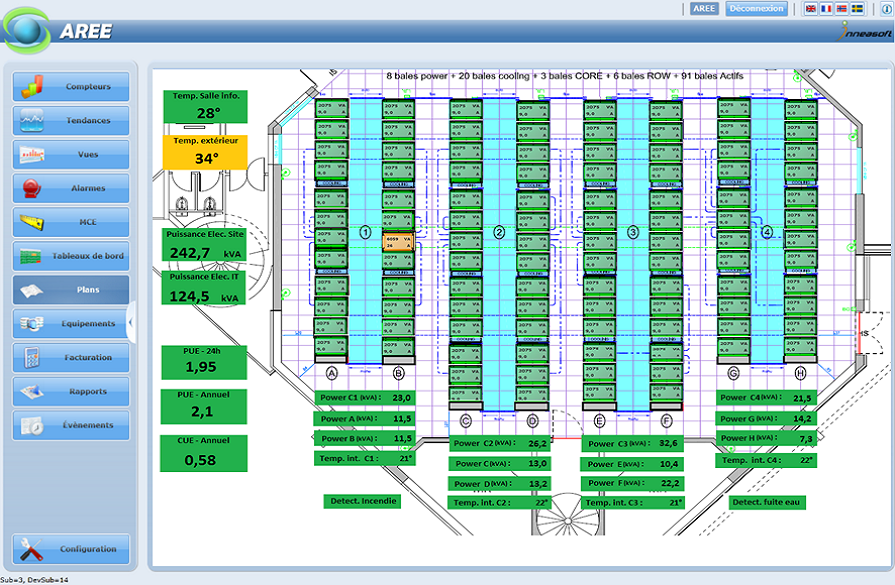Click the PUE - 24h tile

click(204, 362)
